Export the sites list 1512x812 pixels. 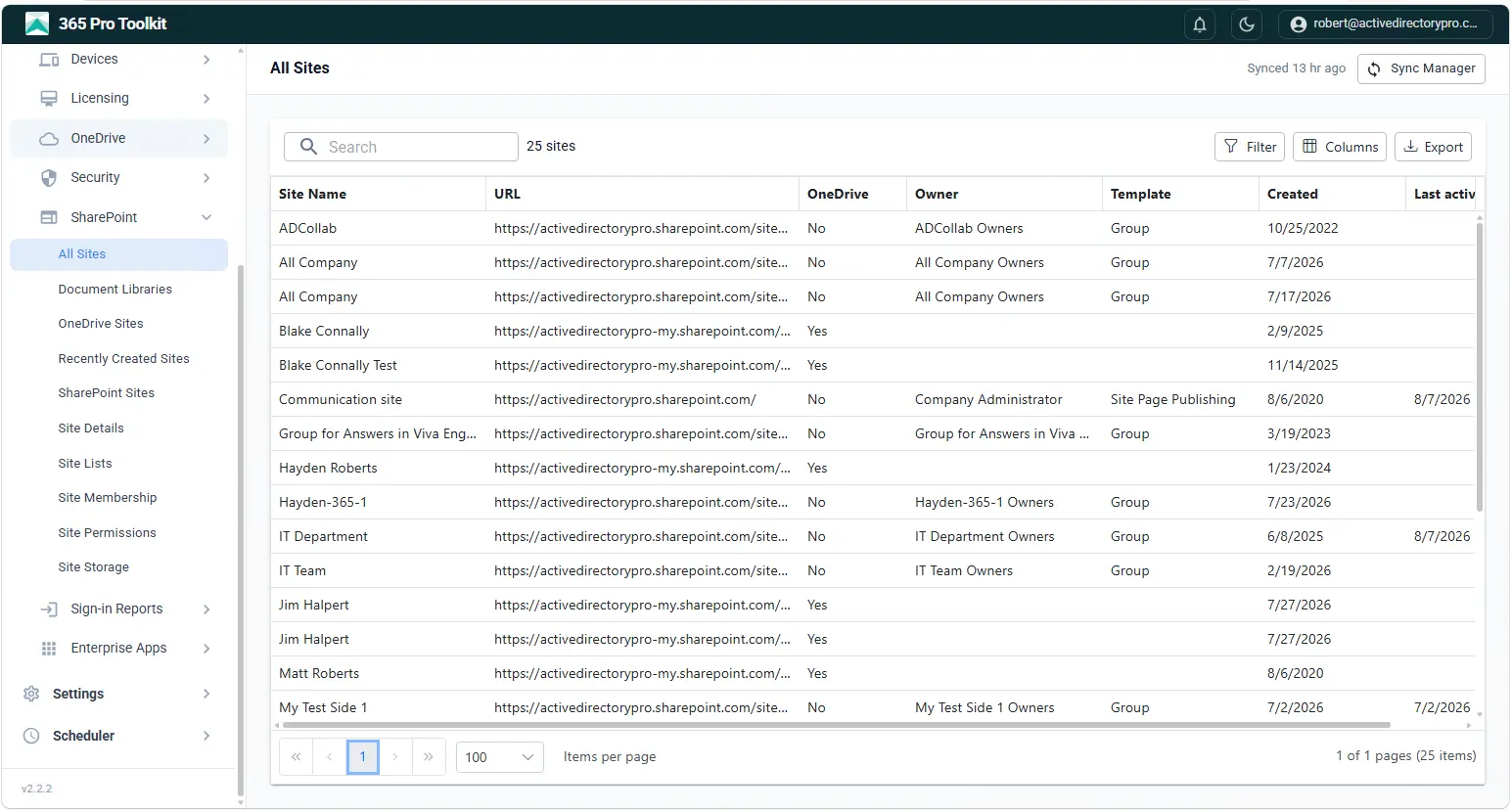(1433, 147)
